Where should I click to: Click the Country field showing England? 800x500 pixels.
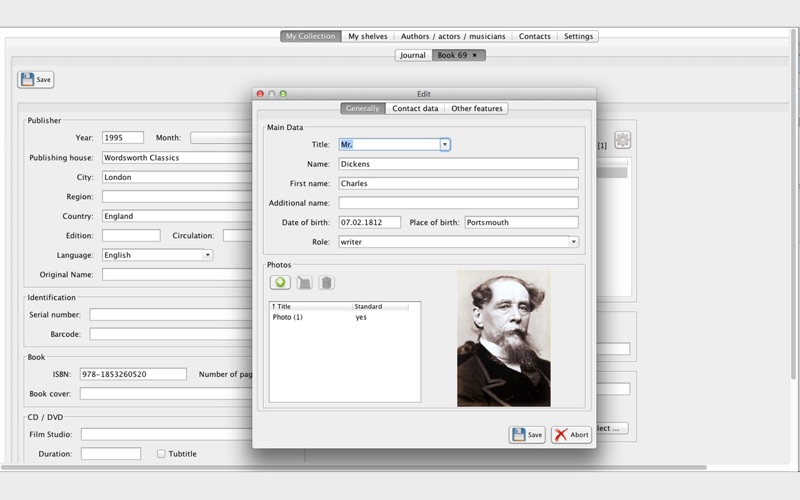(x=177, y=216)
